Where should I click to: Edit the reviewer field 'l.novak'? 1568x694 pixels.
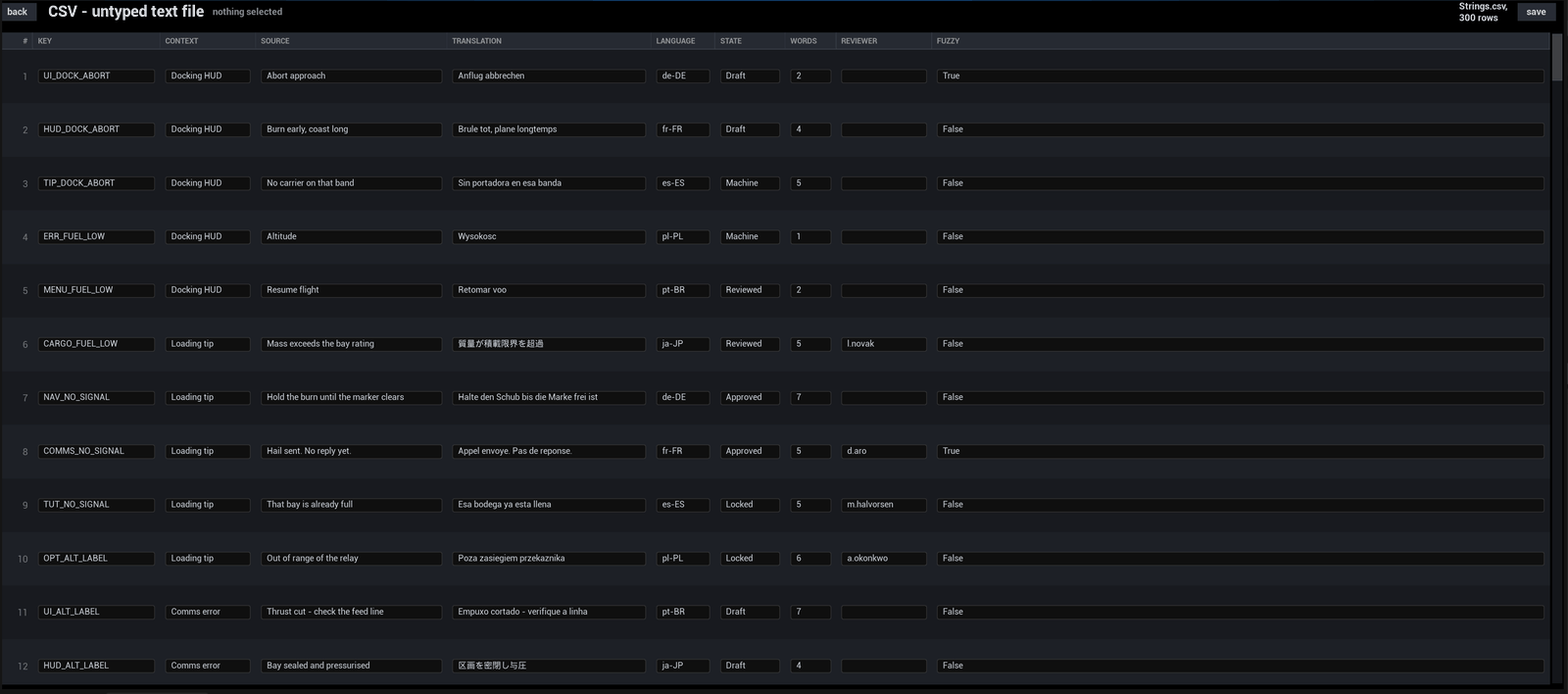tap(884, 344)
